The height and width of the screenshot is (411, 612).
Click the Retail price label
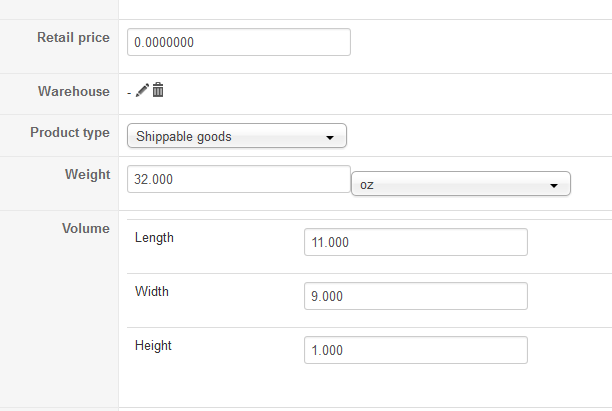click(73, 38)
